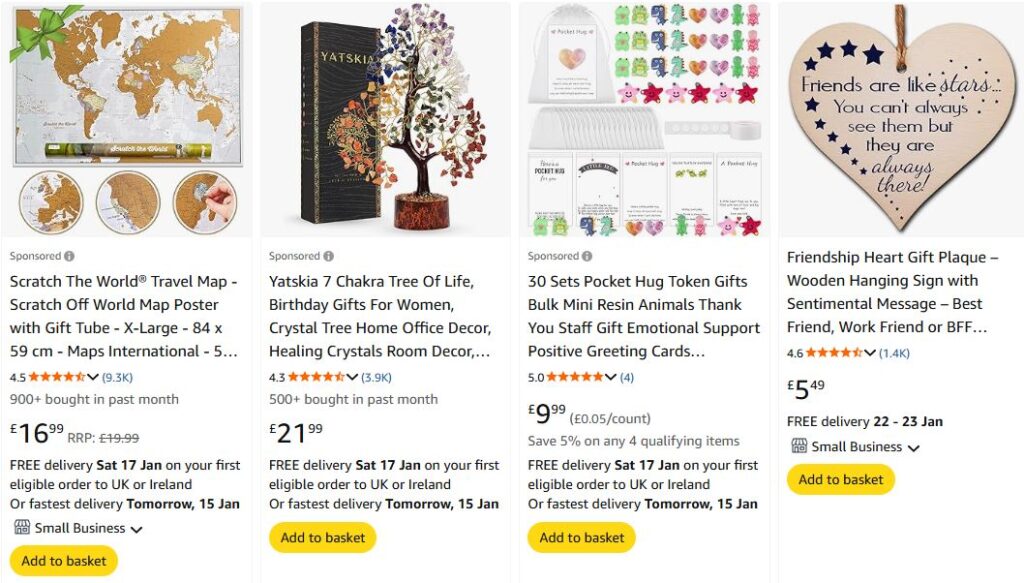Click the star rating icons for Yatskia Chakra Tree
The image size is (1024, 583).
(x=316, y=377)
